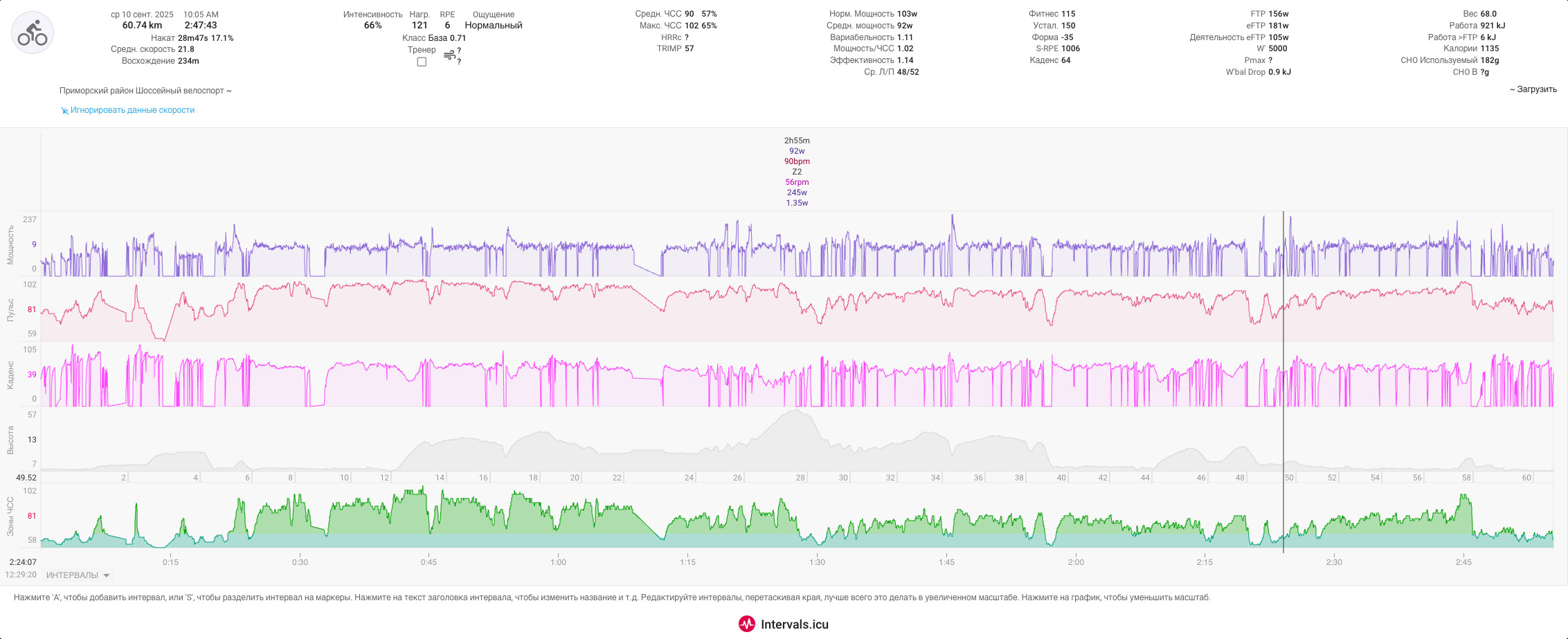Edit activity name Приморский район Шоссейный велоспорт
Image resolution: width=1568 pixels, height=639 pixels.
click(142, 91)
